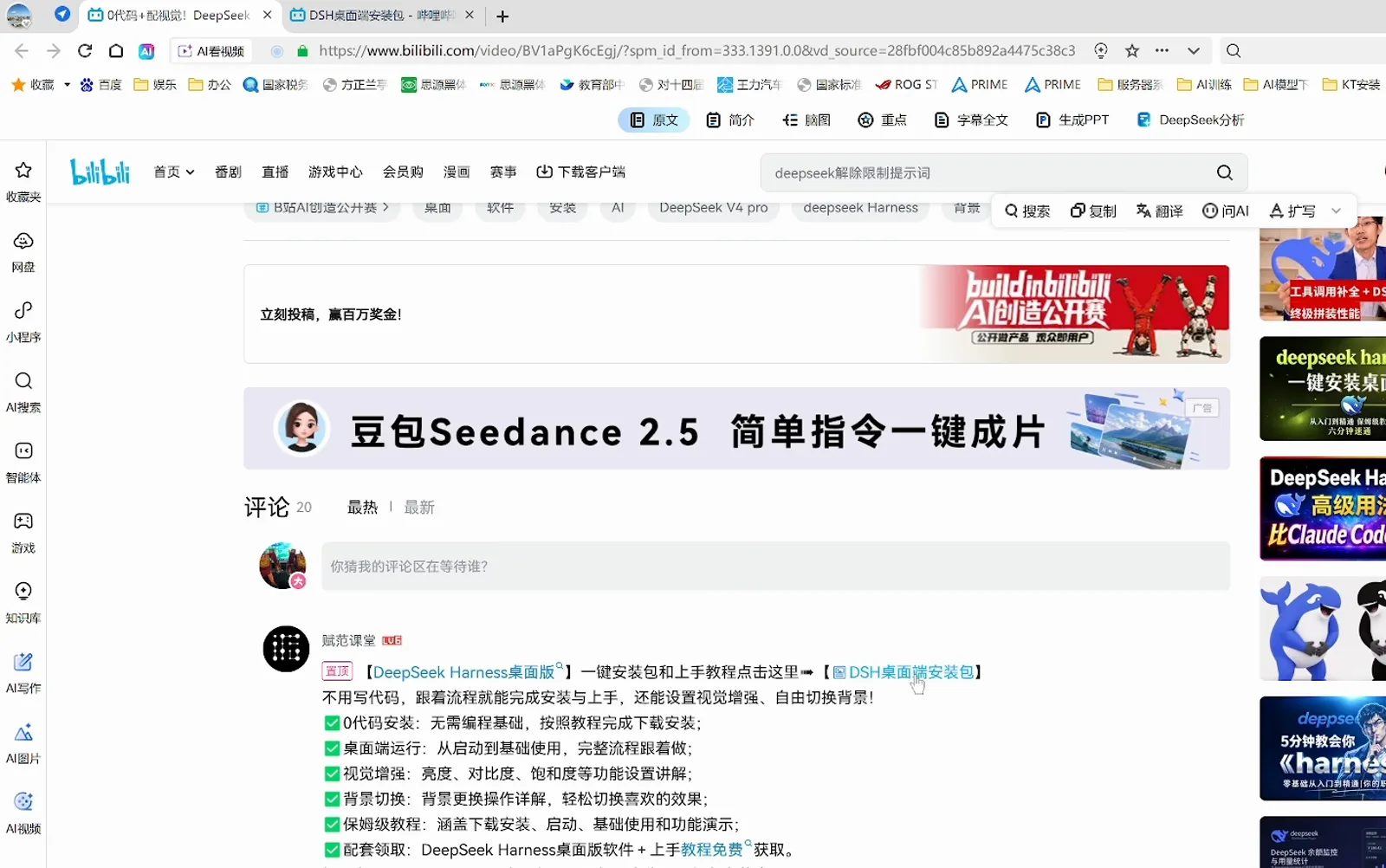
Task: Click the deepseek Harness tag
Action: [860, 208]
